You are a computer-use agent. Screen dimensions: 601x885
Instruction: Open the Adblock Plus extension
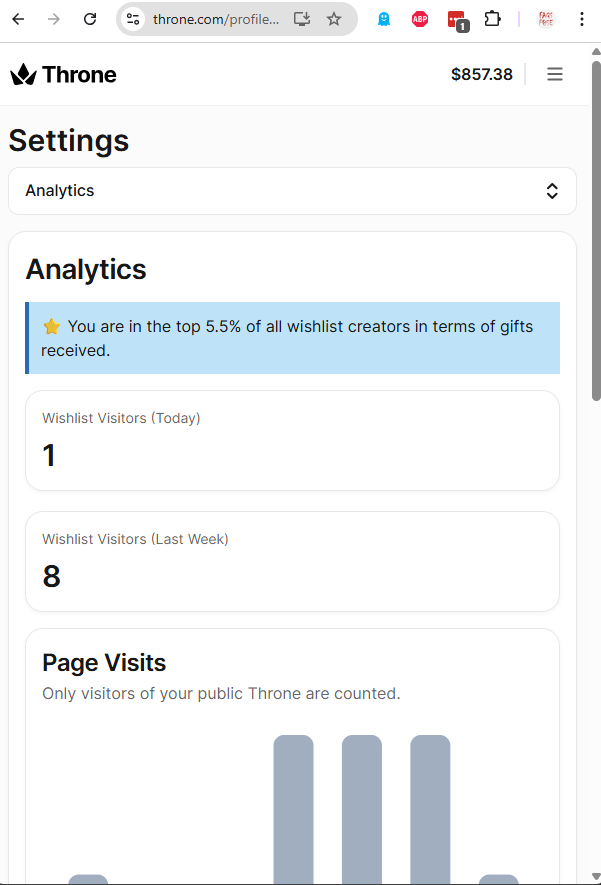[420, 19]
